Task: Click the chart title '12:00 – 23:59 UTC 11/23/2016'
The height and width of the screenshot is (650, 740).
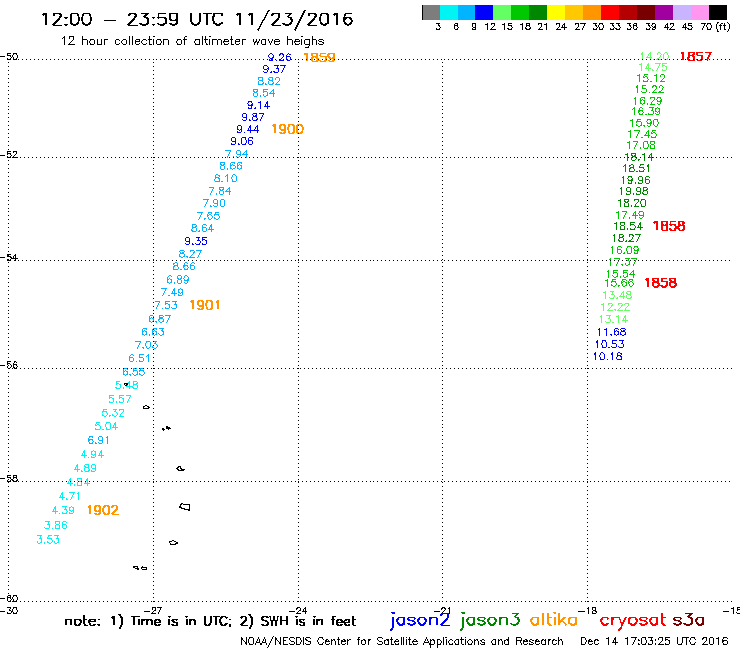Action: click(197, 19)
